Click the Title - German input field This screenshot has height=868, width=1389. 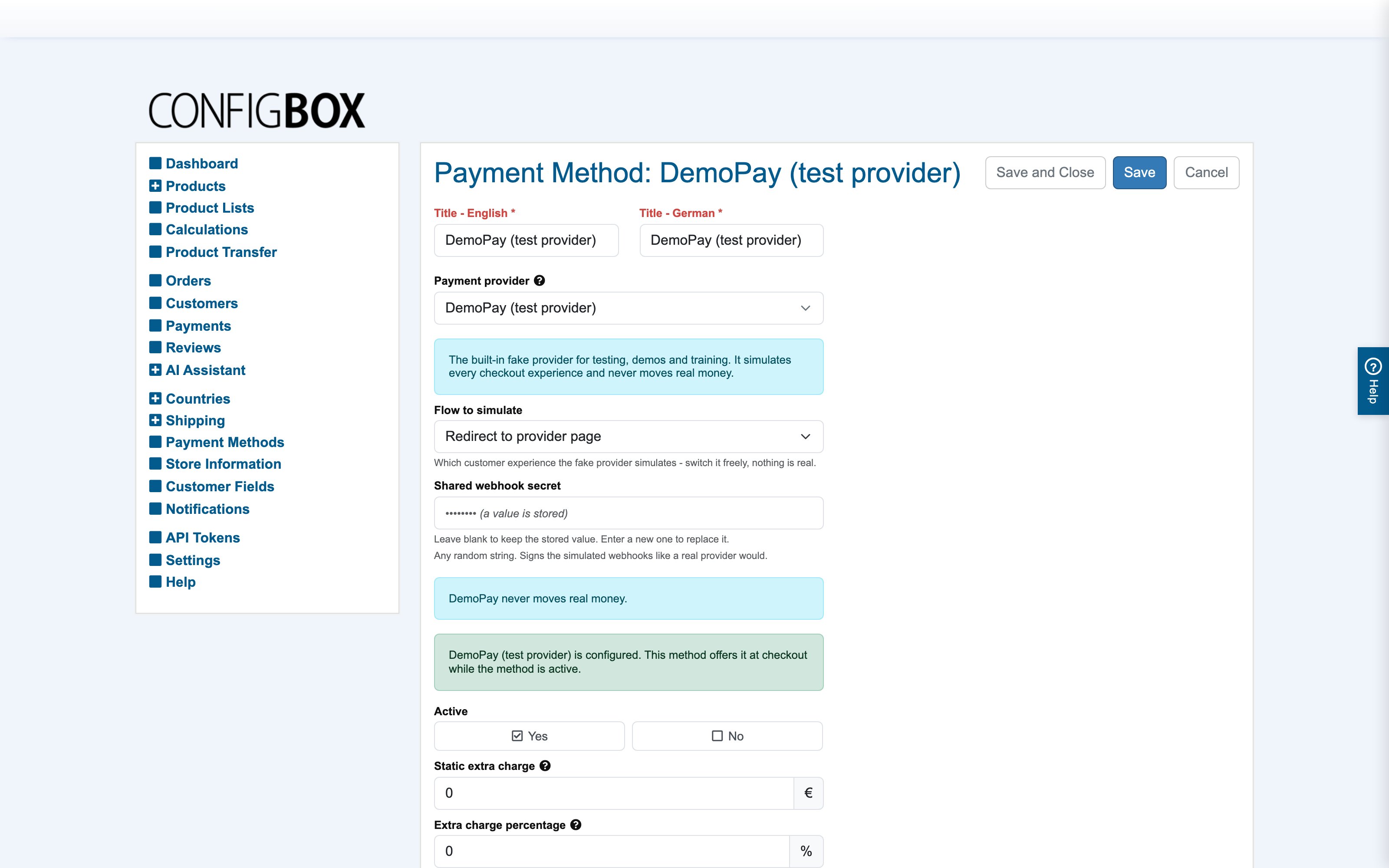tap(731, 240)
